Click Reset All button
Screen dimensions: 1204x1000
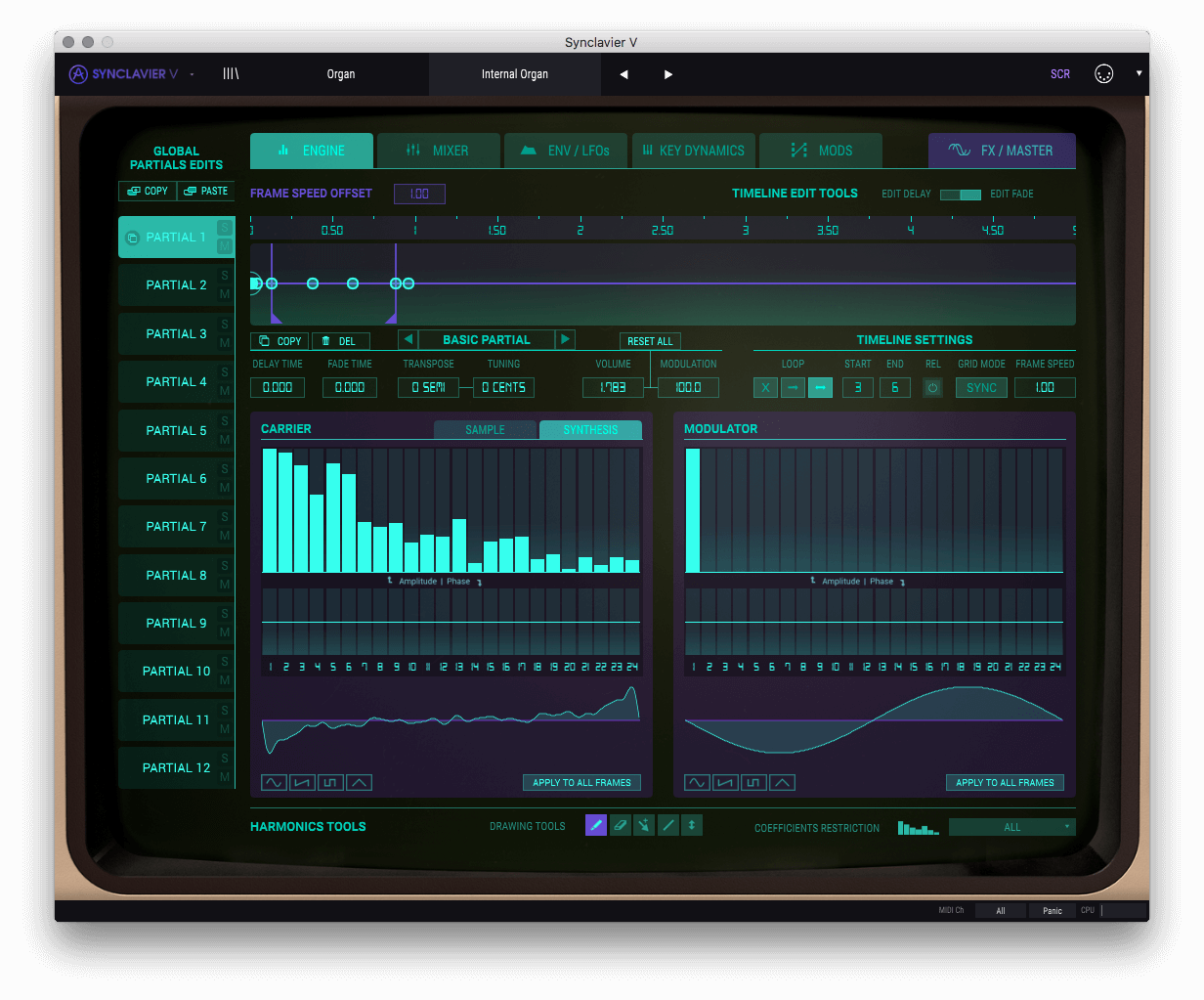(x=650, y=341)
